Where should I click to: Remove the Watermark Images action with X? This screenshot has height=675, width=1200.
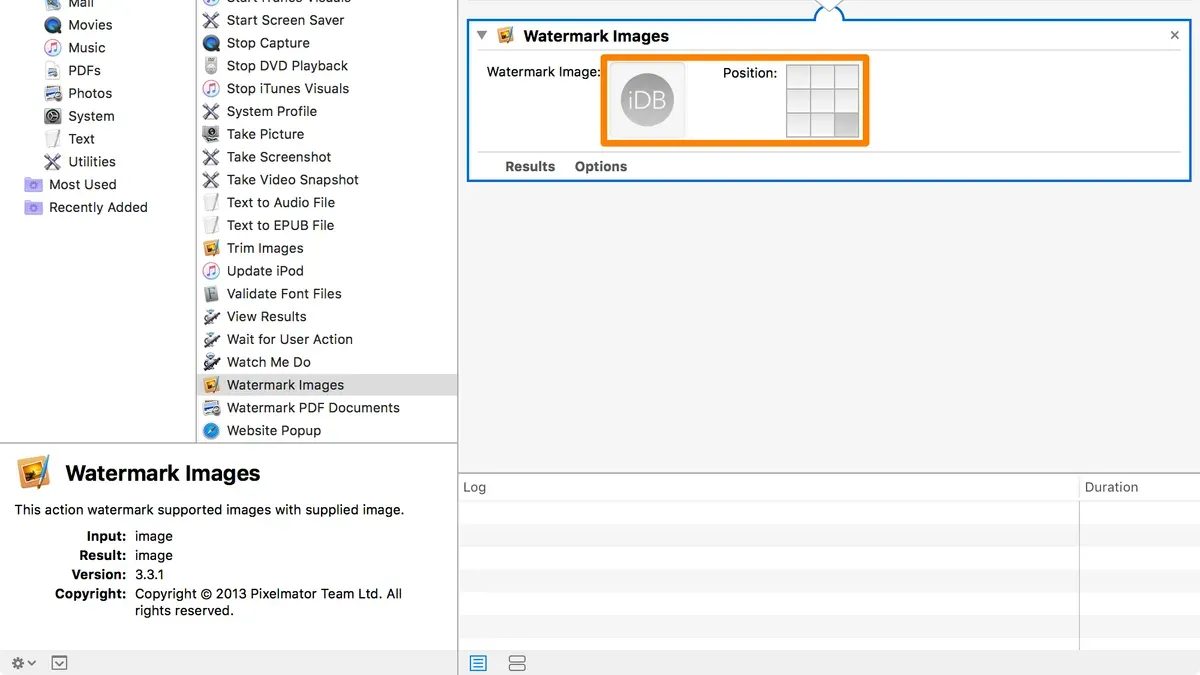click(1175, 35)
